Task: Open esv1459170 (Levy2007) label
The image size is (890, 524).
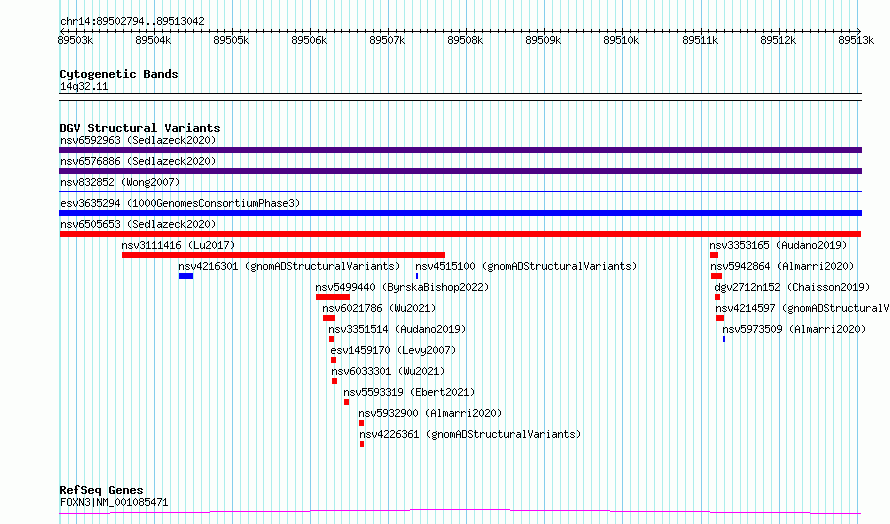Action: point(393,350)
